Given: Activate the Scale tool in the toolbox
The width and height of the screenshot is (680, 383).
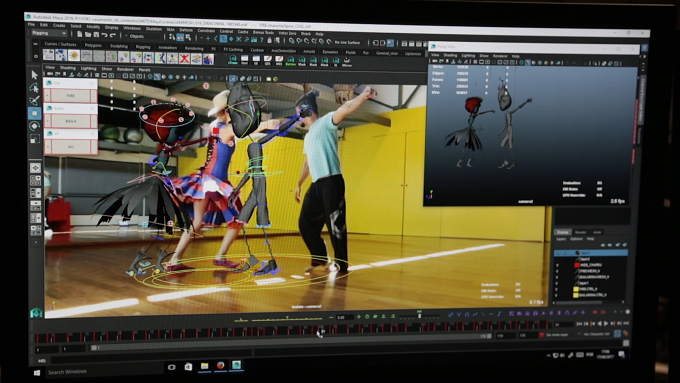Looking at the screenshot, I should [35, 139].
